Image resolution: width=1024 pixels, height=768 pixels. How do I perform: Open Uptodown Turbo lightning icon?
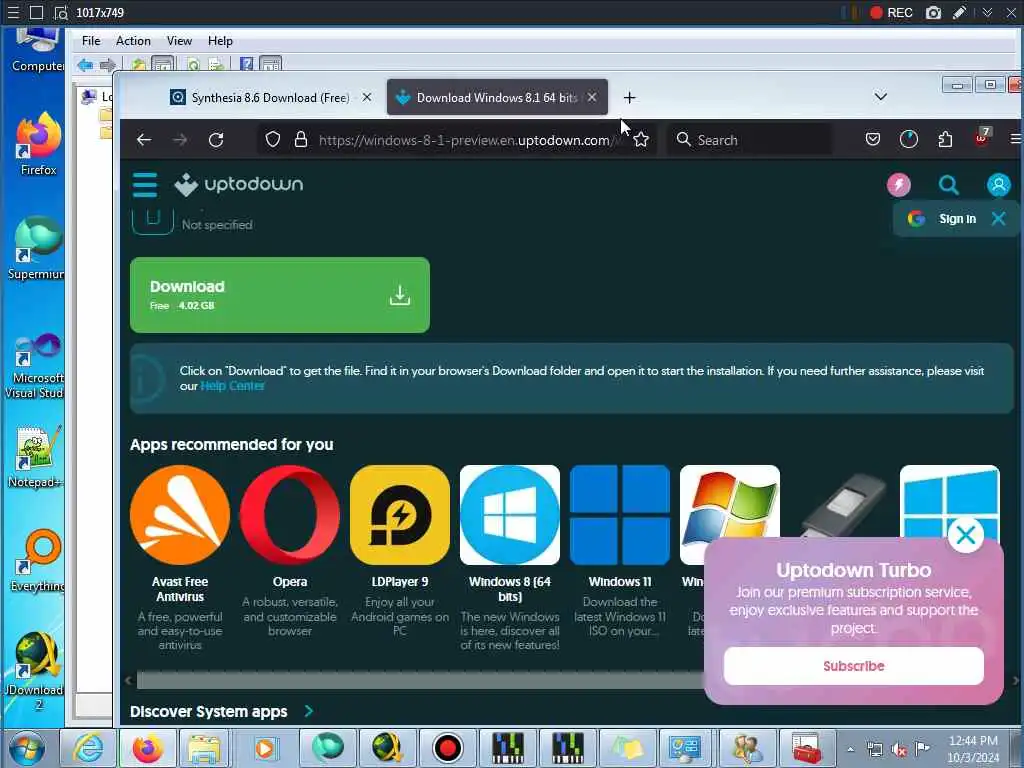[899, 185]
